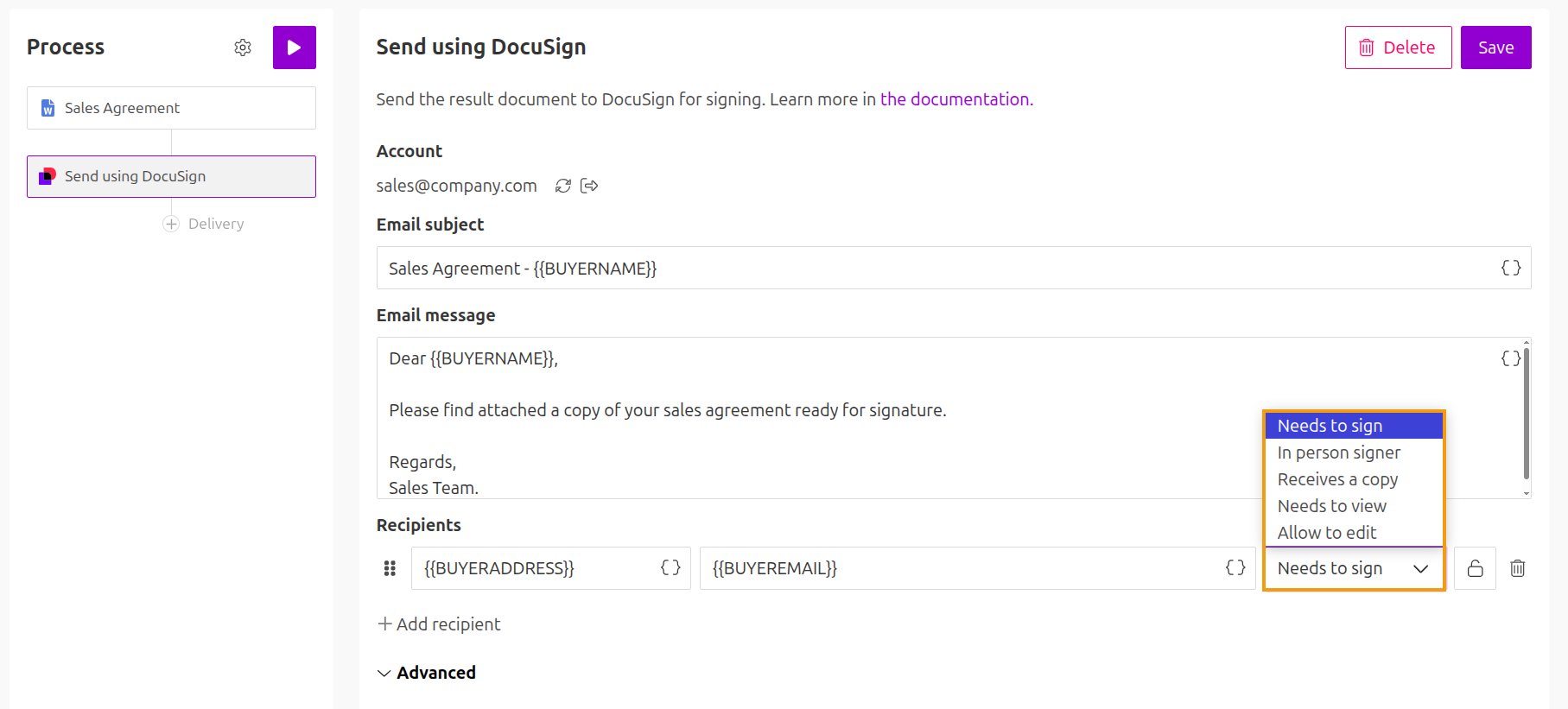Choose In person signer option
The height and width of the screenshot is (709, 1568).
[1354, 453]
